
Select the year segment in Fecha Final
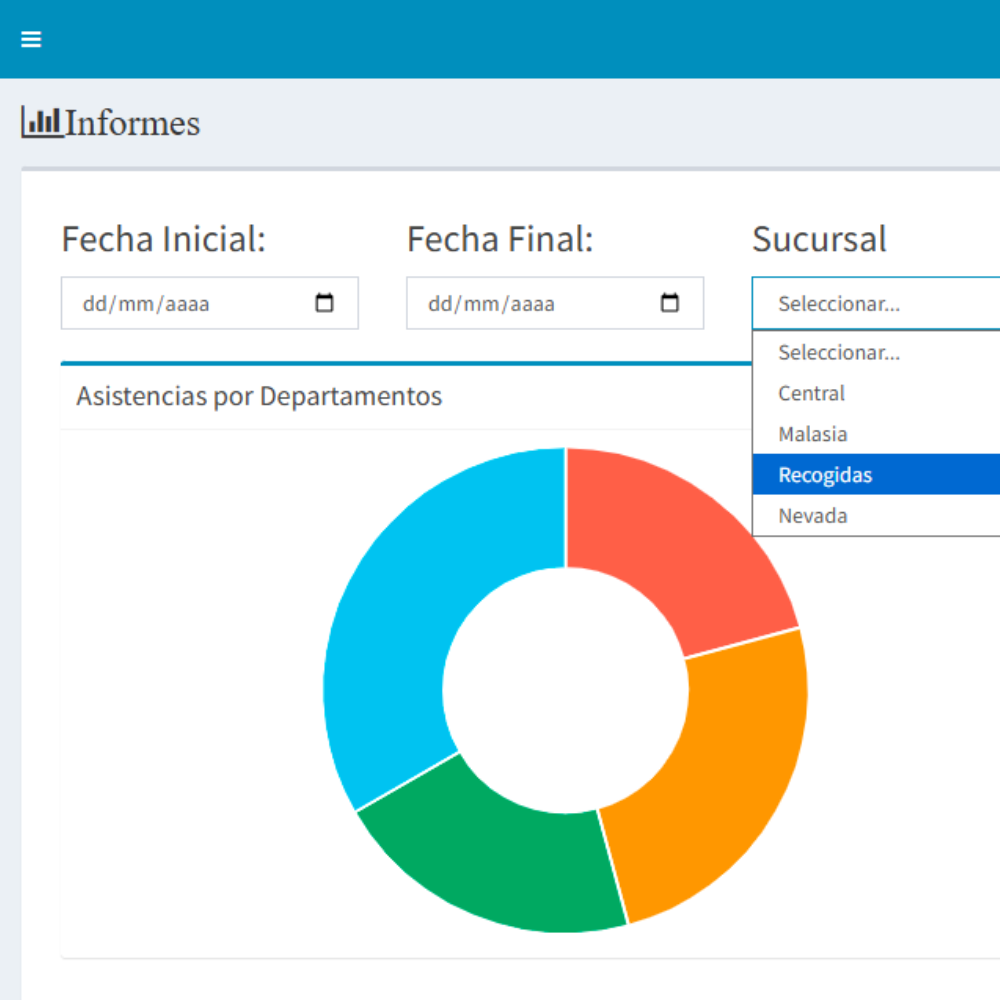tap(532, 304)
